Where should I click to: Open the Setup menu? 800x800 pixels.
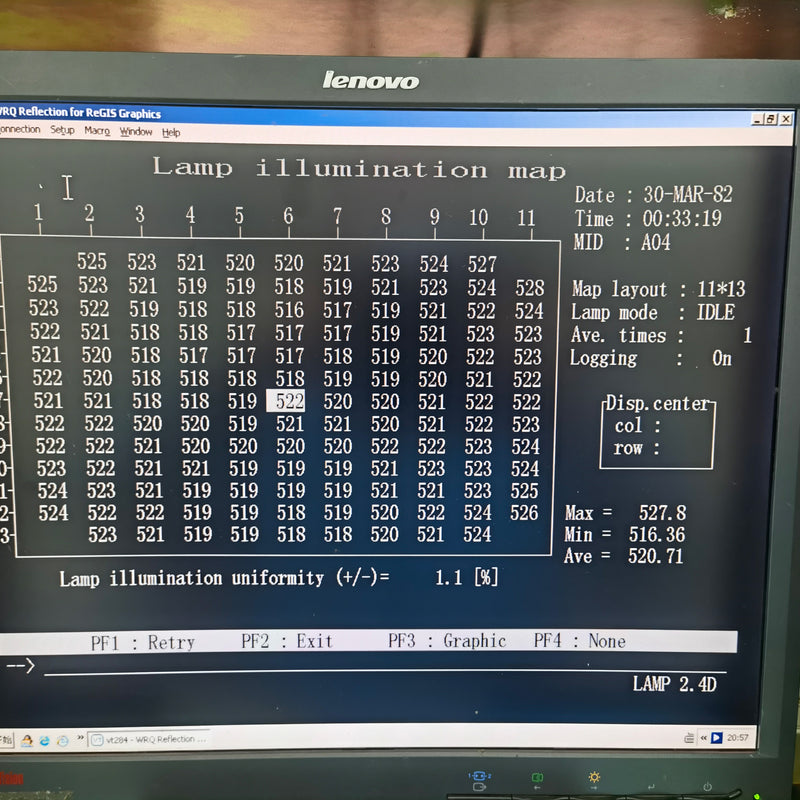point(62,130)
